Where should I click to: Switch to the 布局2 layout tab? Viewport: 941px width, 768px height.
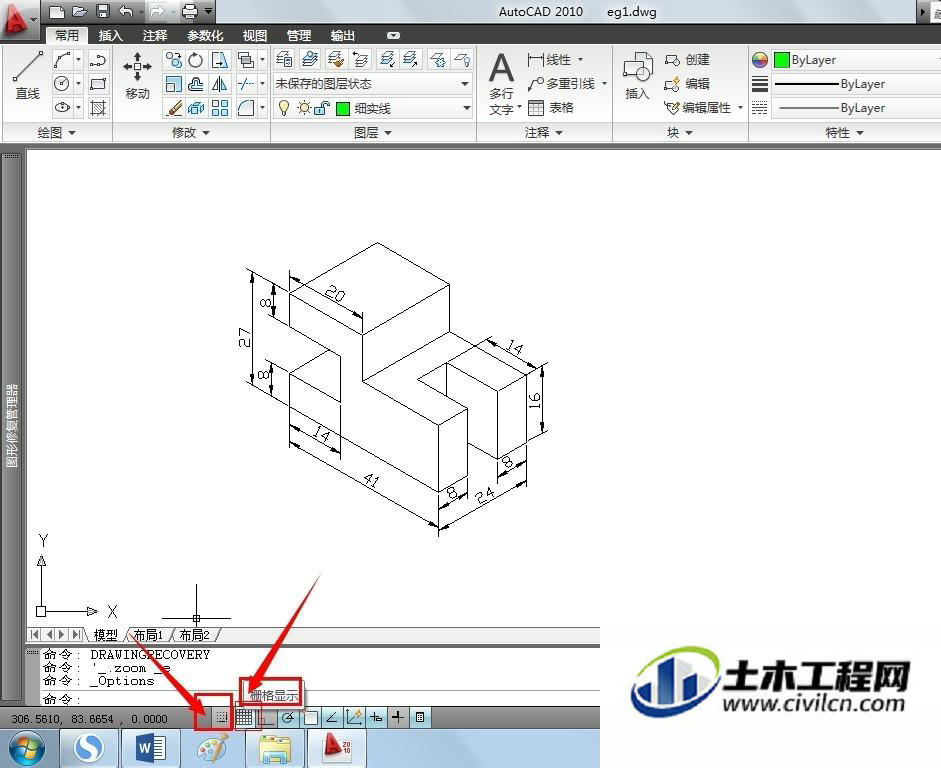(194, 634)
